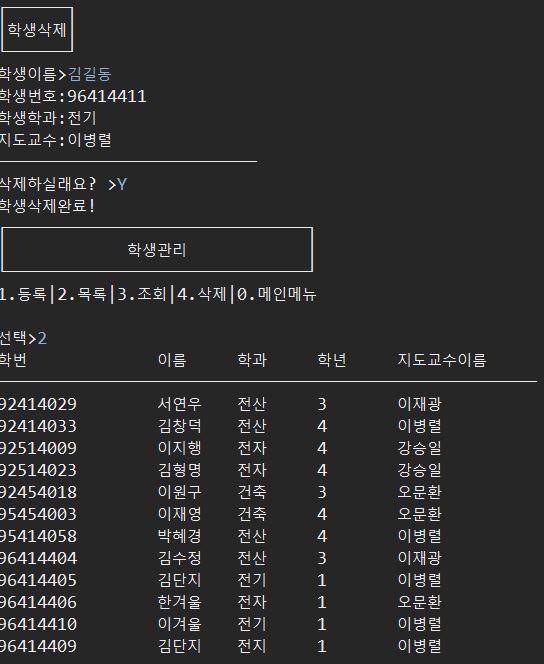Click the '학생삭제' boxed header
The image size is (544, 664).
tap(37, 30)
